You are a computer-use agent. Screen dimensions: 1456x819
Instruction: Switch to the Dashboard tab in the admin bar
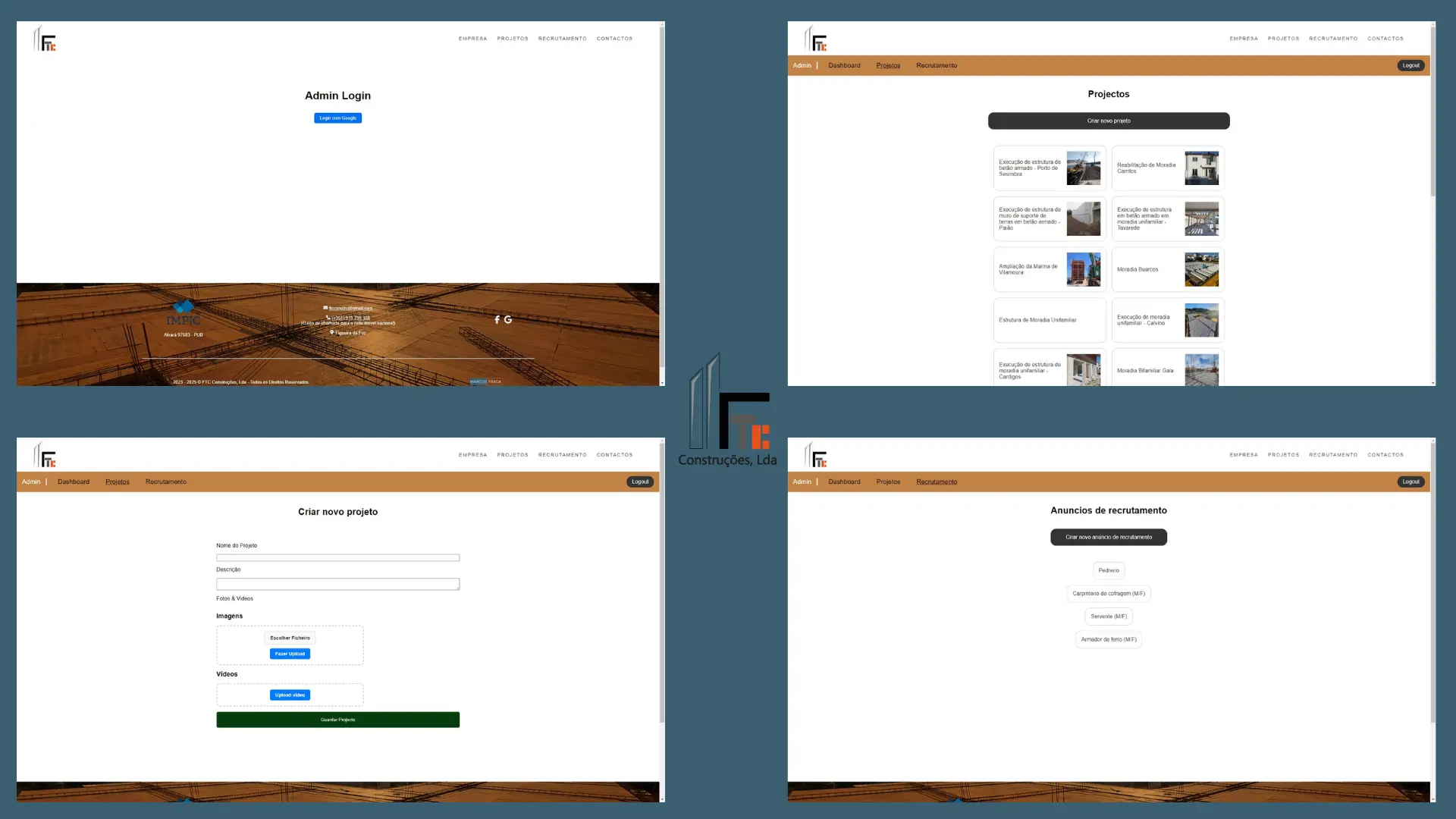tap(844, 65)
